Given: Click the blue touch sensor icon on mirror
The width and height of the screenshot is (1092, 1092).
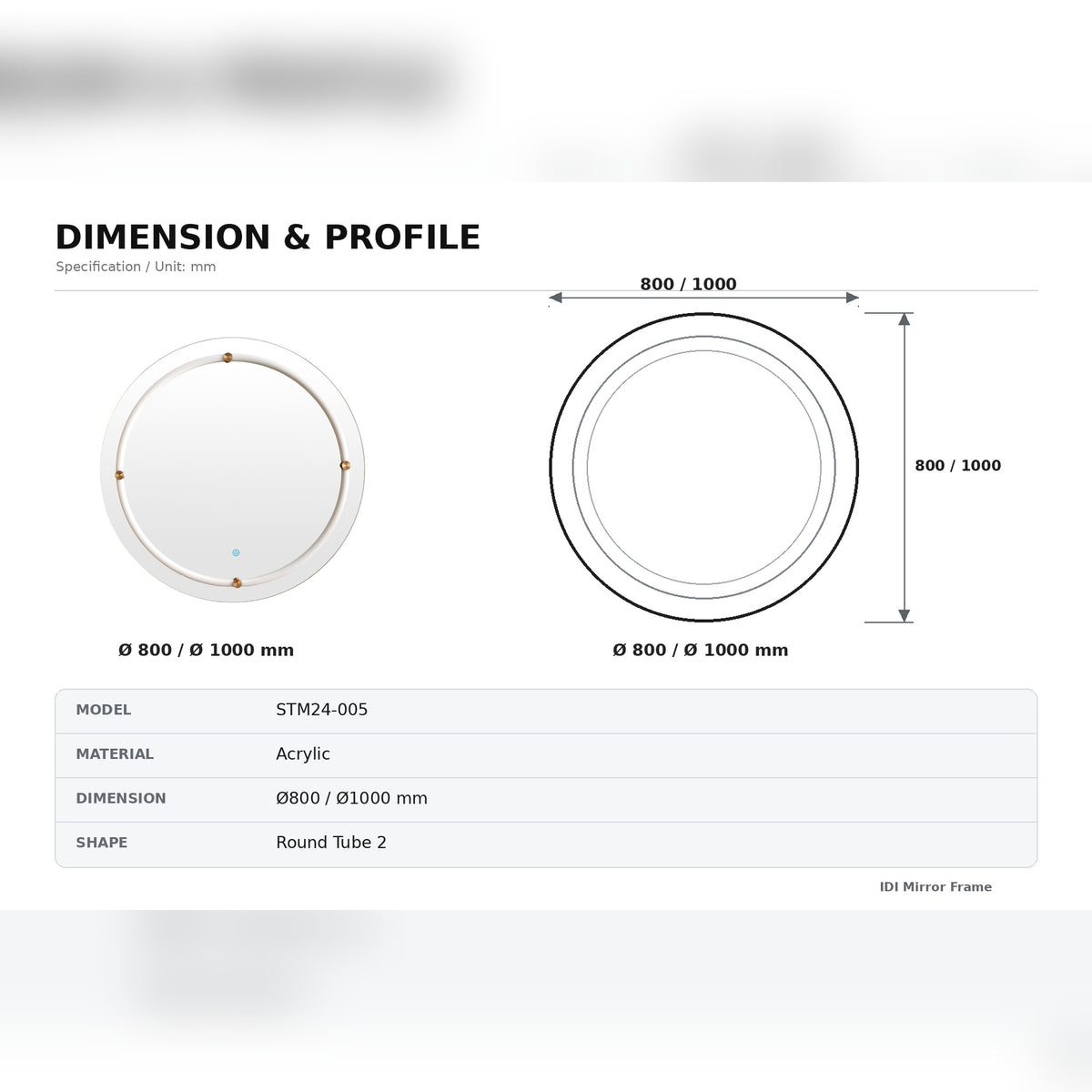Looking at the screenshot, I should point(236,552).
